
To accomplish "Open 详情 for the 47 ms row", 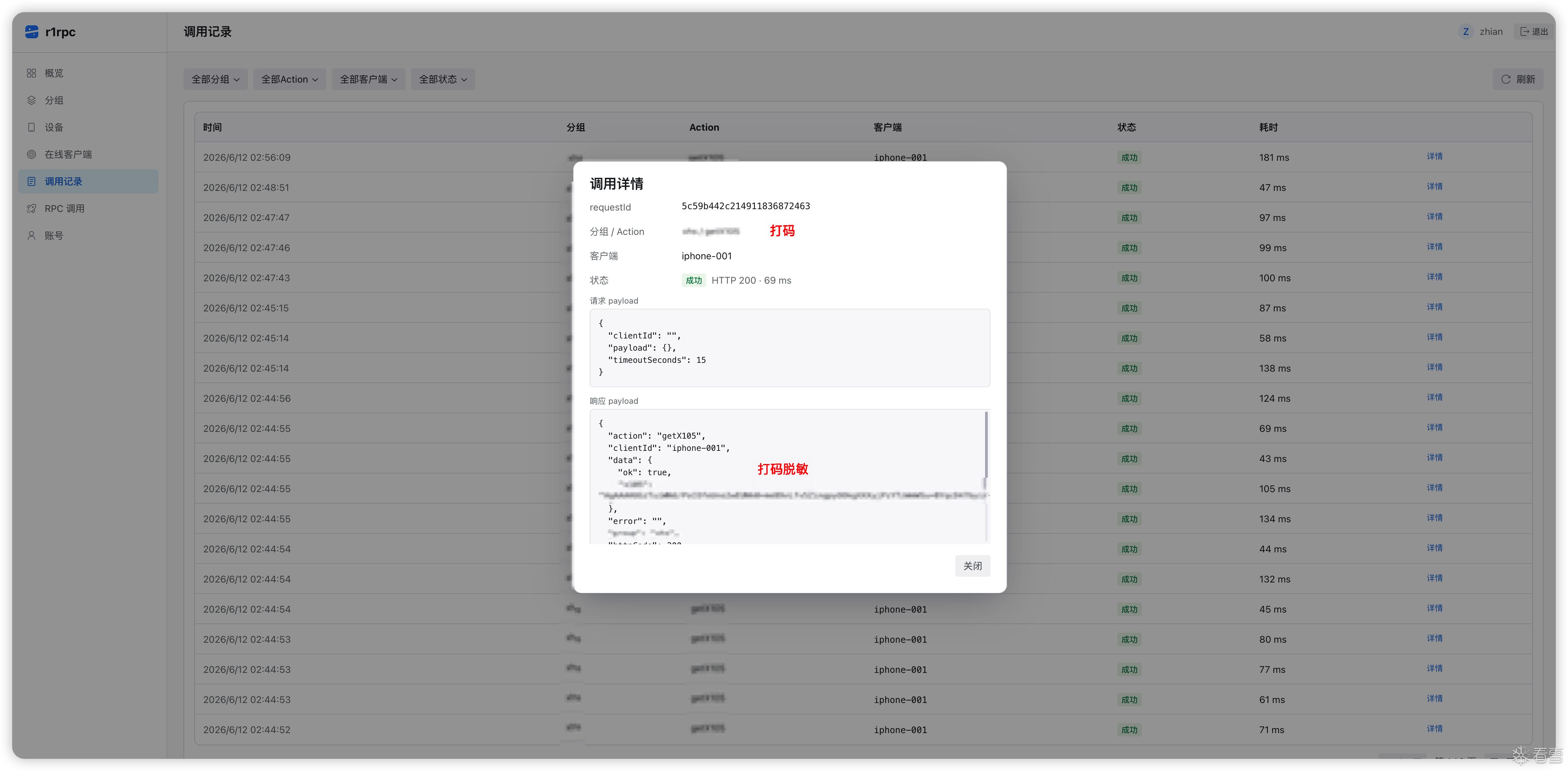I will [1435, 186].
